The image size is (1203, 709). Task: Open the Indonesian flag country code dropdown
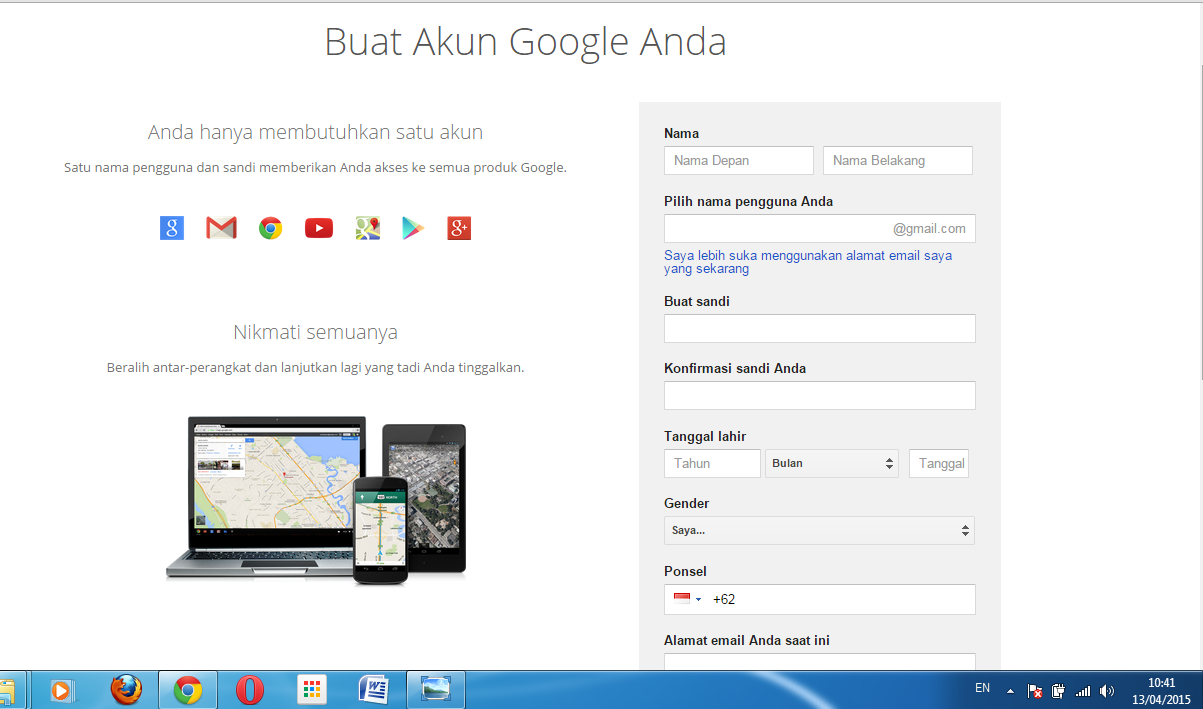(687, 599)
